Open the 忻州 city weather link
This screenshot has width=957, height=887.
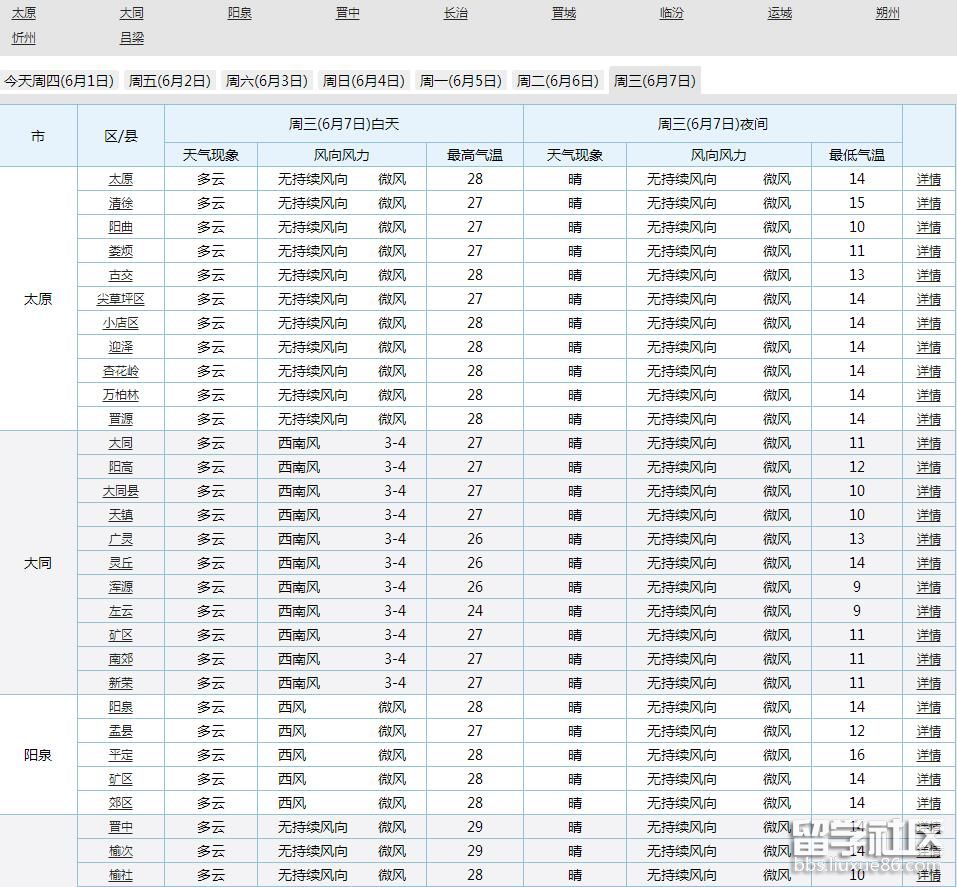[23, 38]
